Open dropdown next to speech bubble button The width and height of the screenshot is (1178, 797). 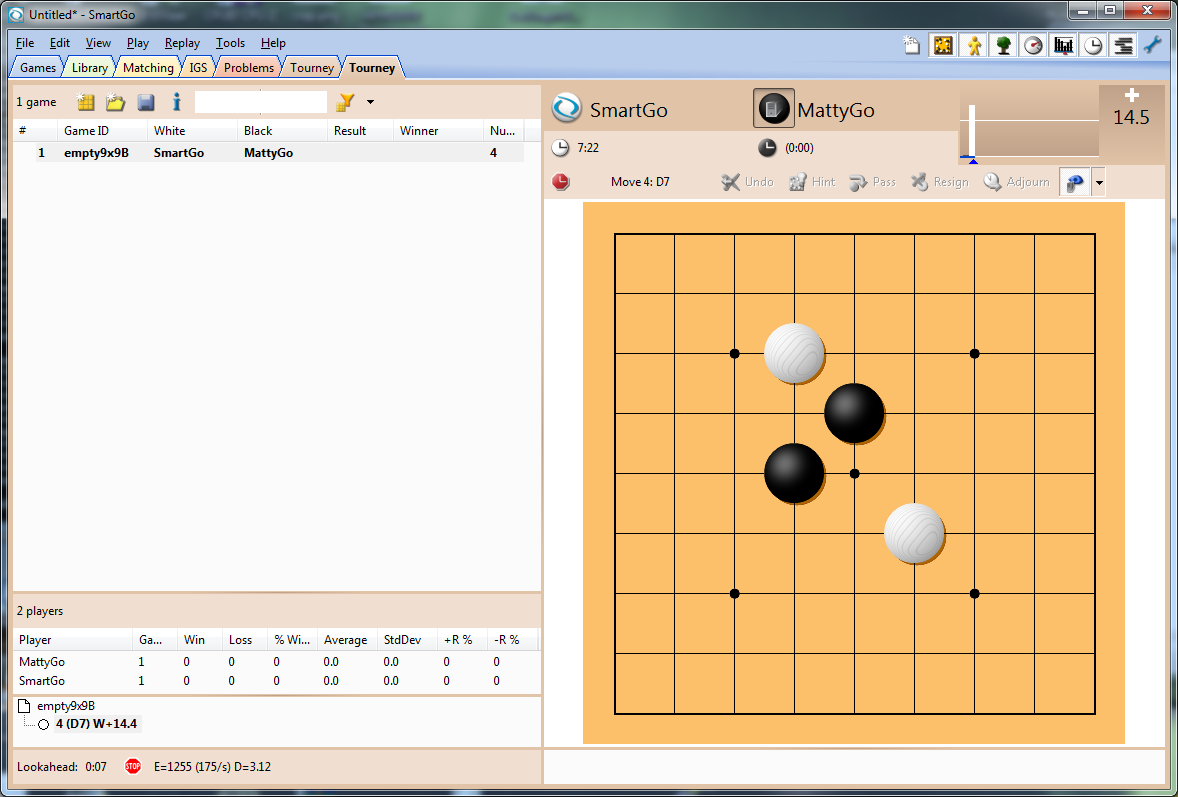(1098, 182)
